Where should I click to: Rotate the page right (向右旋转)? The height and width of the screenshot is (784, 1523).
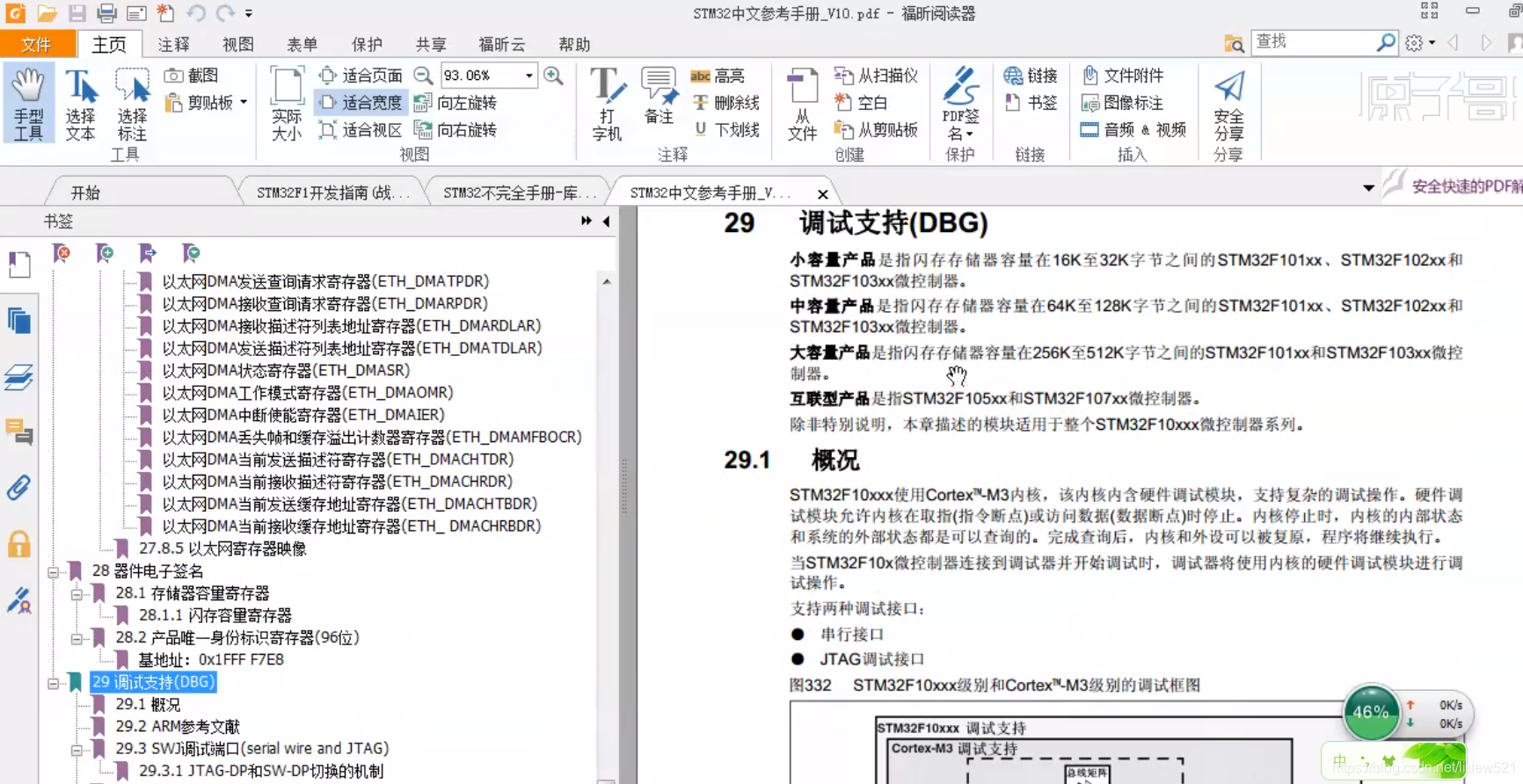(x=455, y=130)
